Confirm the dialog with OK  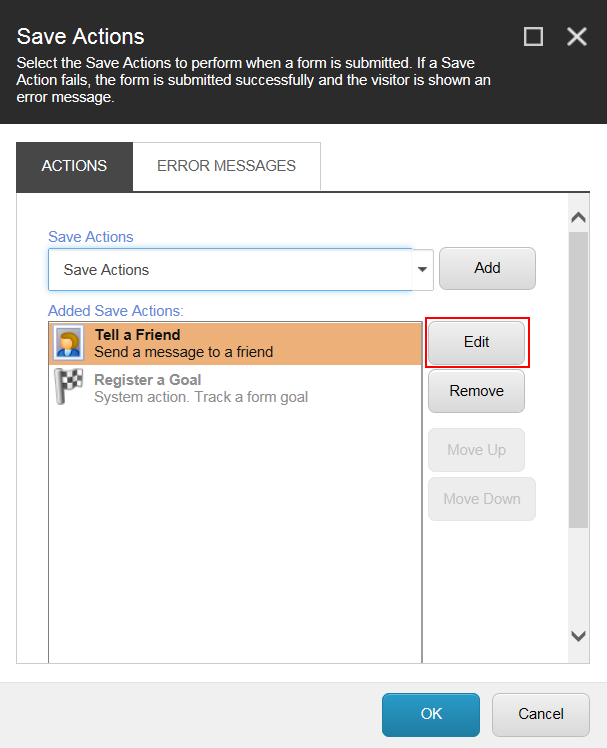(431, 714)
